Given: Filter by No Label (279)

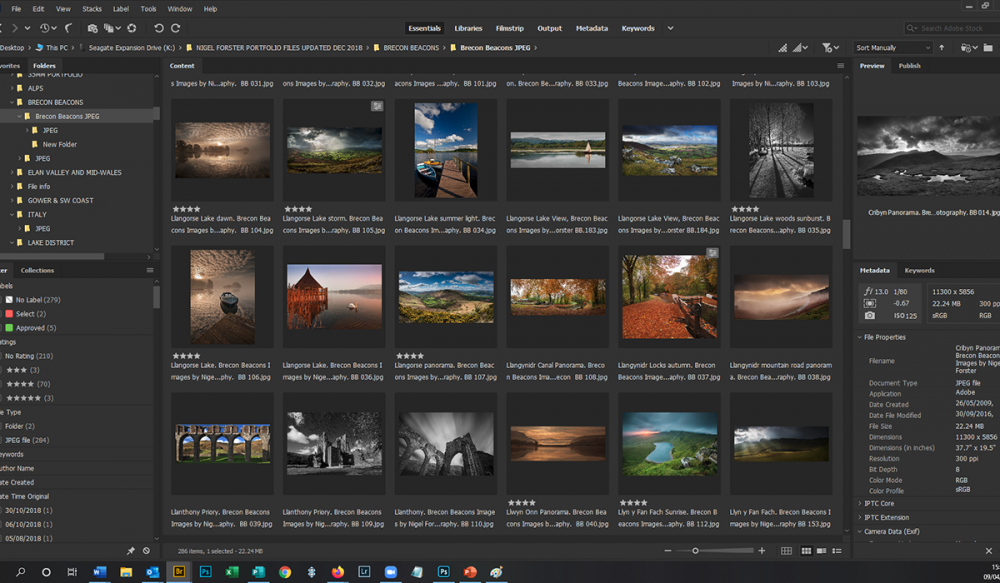Looking at the screenshot, I should tap(38, 300).
